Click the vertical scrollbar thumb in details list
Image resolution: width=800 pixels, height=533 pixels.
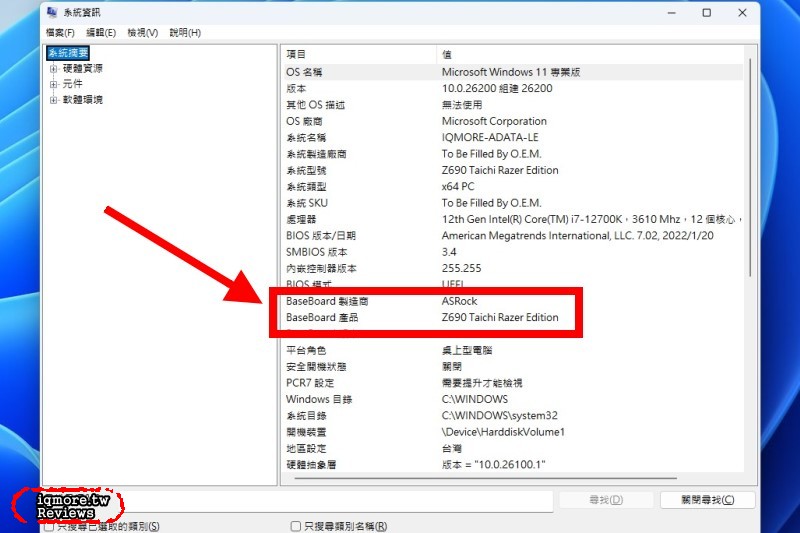tap(751, 167)
